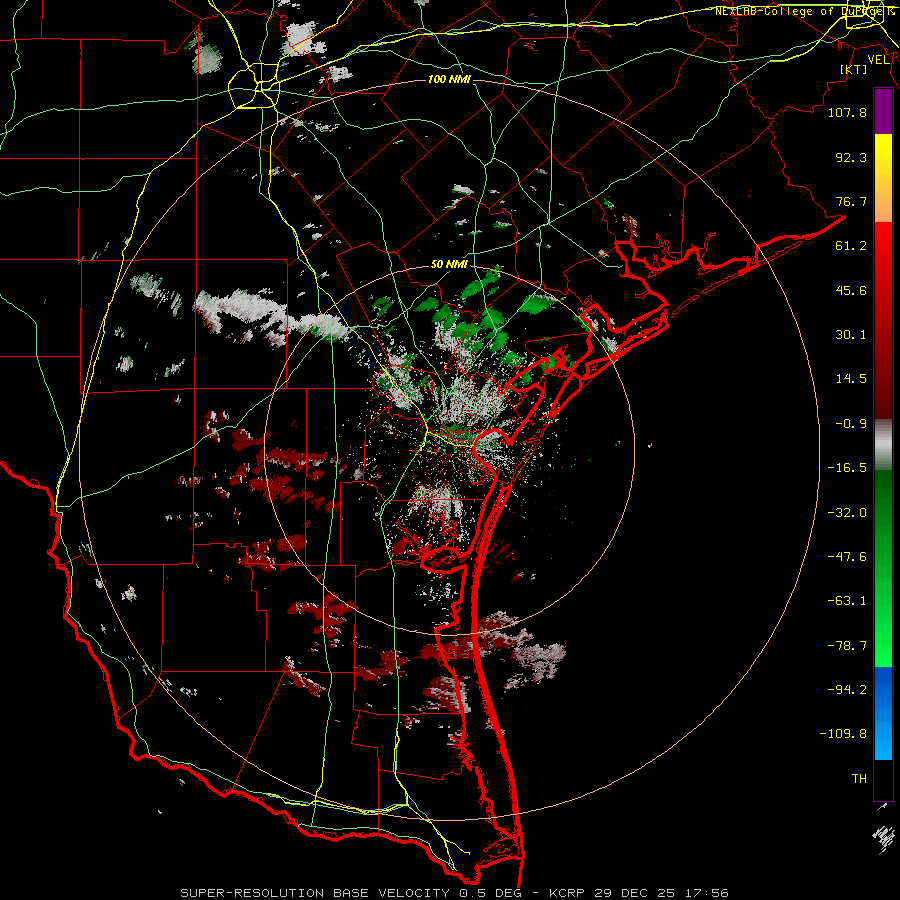Click the 30.1 value on velocity scale
The width and height of the screenshot is (900, 900).
pos(851,335)
